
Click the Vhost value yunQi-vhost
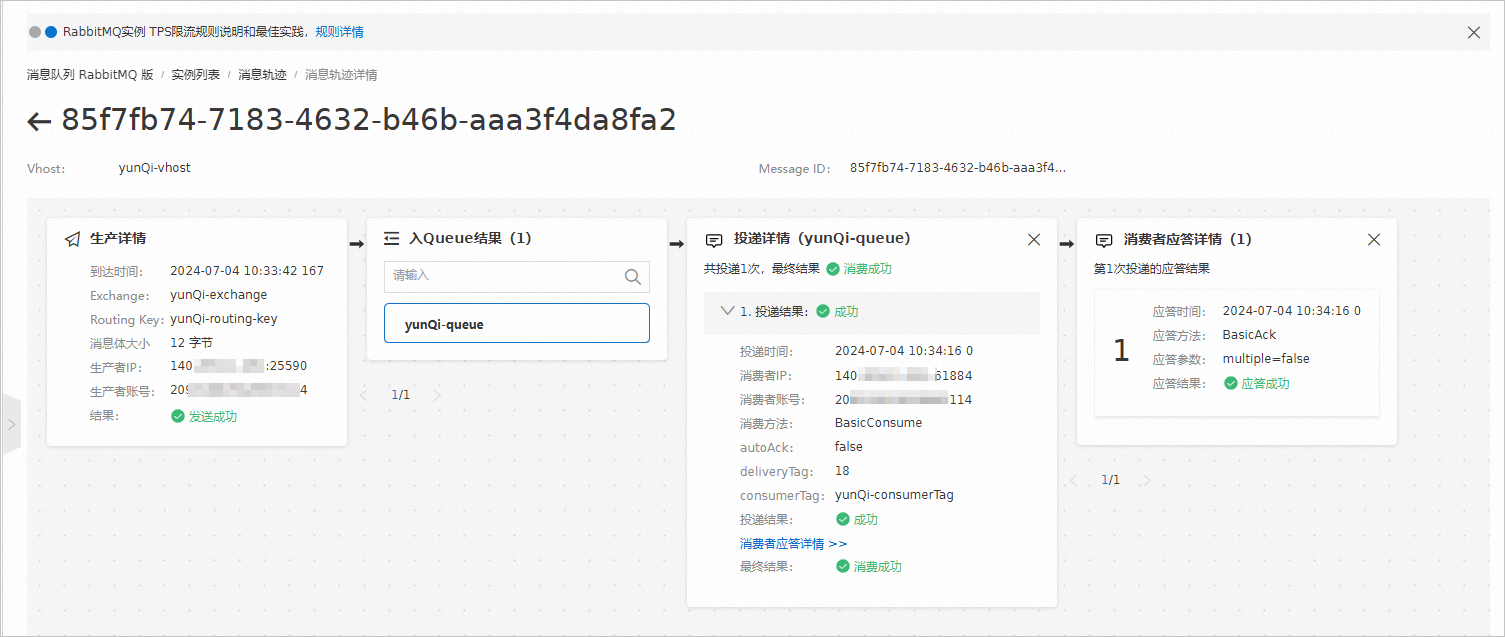(155, 168)
